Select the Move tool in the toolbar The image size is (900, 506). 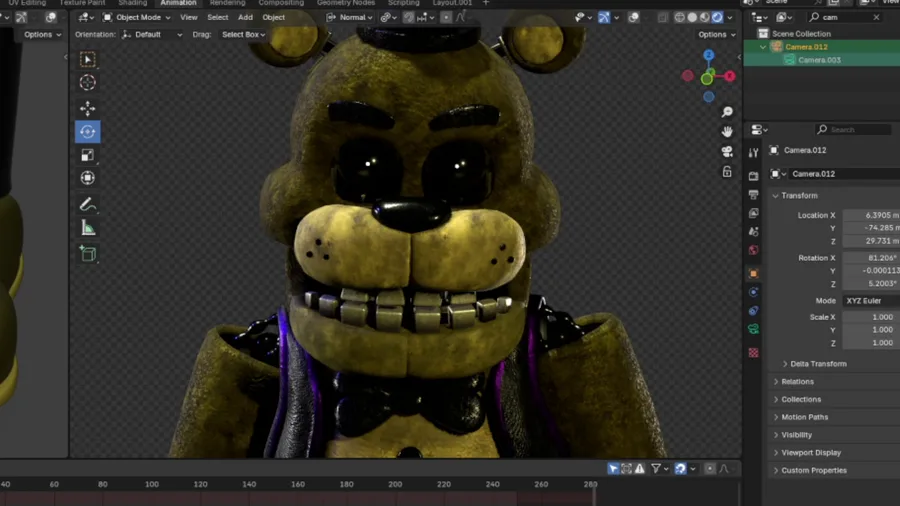tap(88, 108)
